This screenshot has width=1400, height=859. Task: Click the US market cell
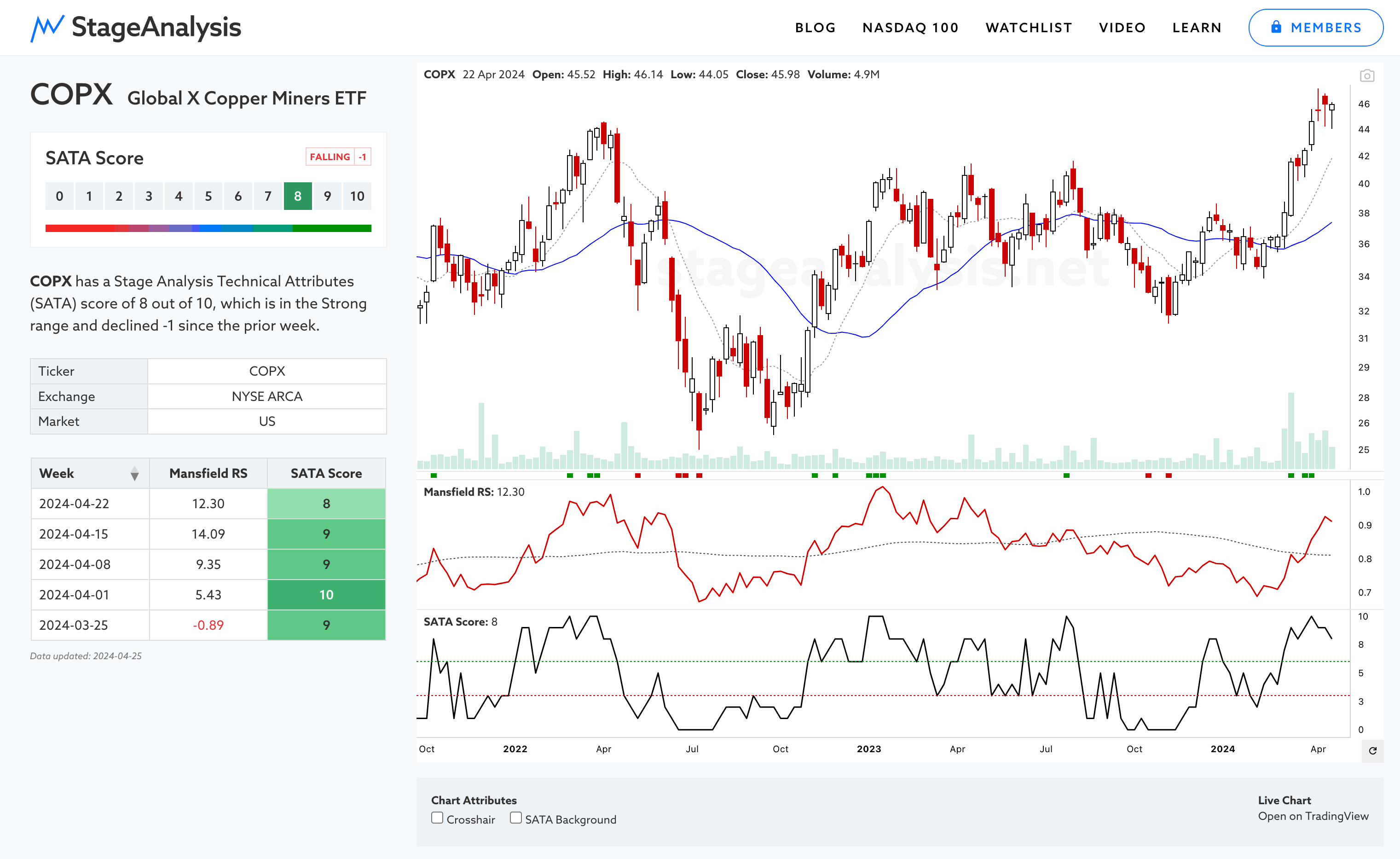(x=267, y=421)
